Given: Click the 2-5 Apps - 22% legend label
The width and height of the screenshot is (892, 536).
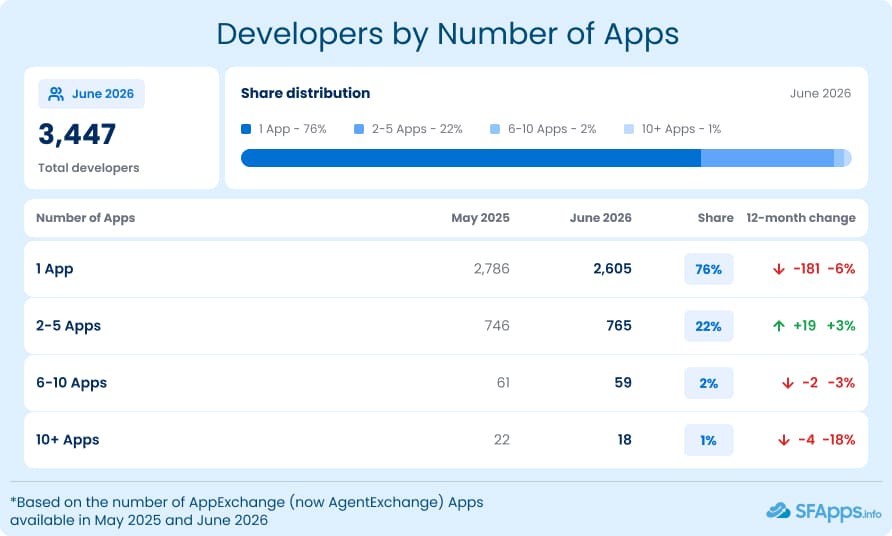Looking at the screenshot, I should (x=417, y=129).
